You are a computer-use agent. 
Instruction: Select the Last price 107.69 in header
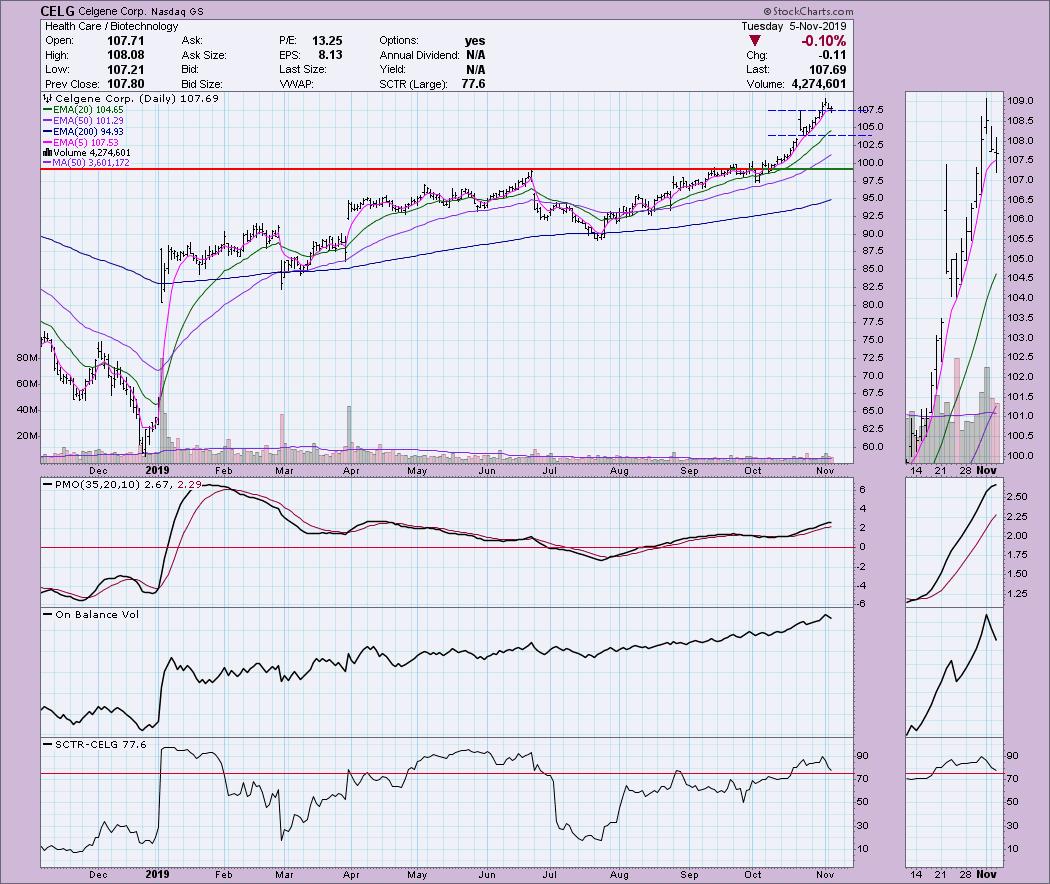pyautogui.click(x=828, y=70)
